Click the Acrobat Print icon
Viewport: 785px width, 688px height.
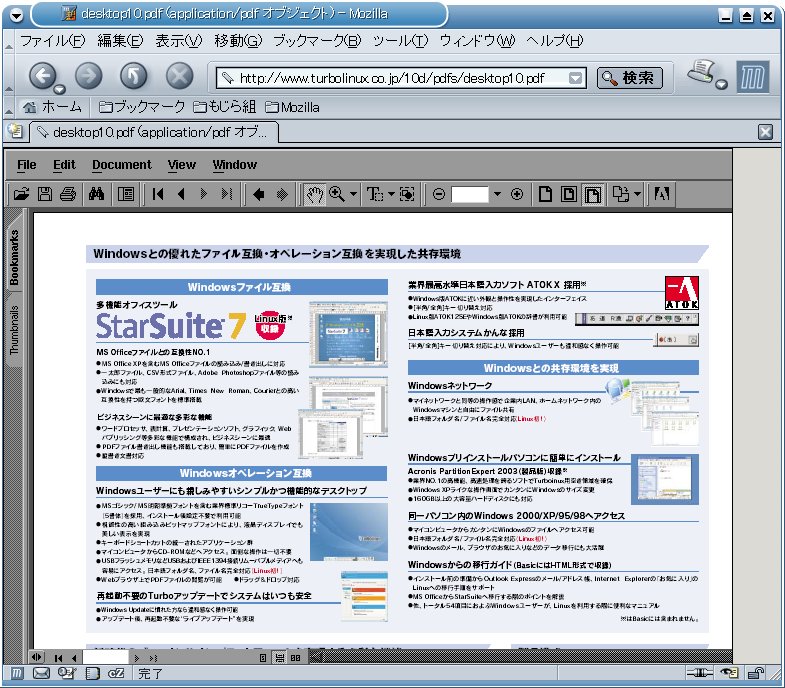pos(68,194)
